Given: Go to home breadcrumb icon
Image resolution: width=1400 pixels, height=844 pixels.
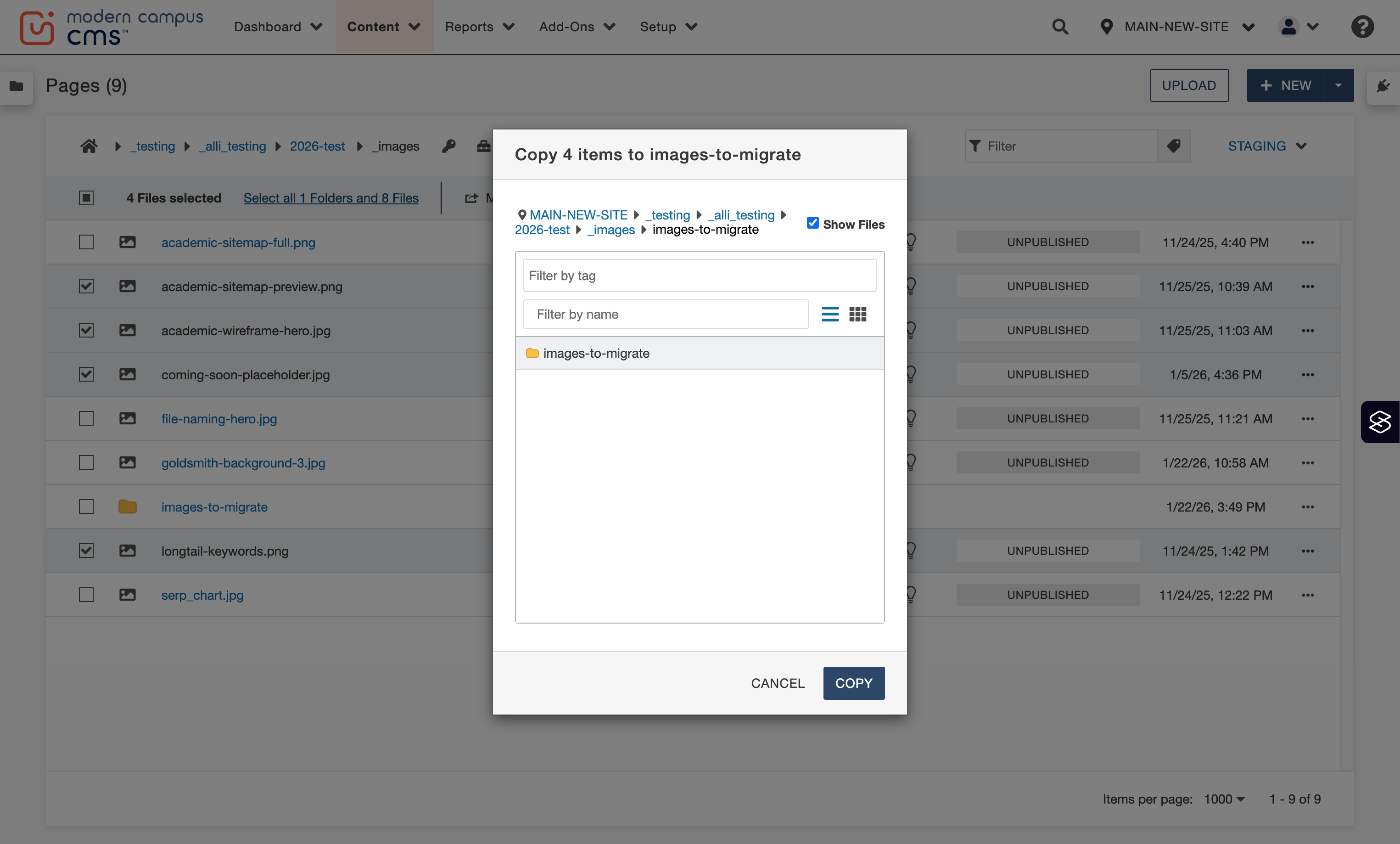Looking at the screenshot, I should point(89,146).
